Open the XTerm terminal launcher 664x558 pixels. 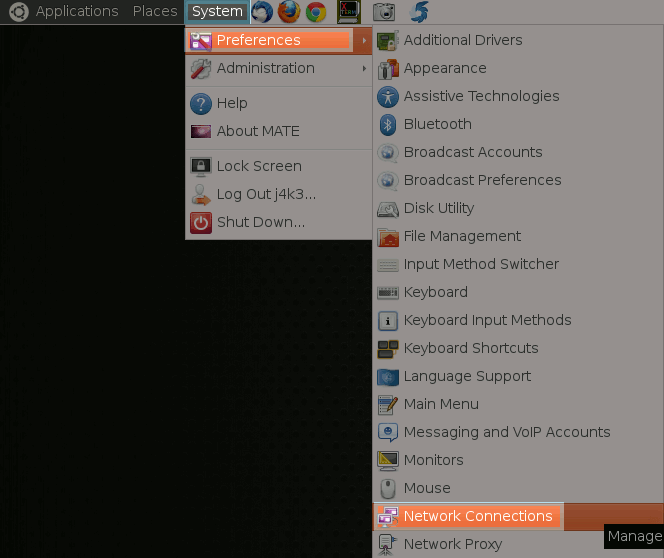pyautogui.click(x=349, y=12)
